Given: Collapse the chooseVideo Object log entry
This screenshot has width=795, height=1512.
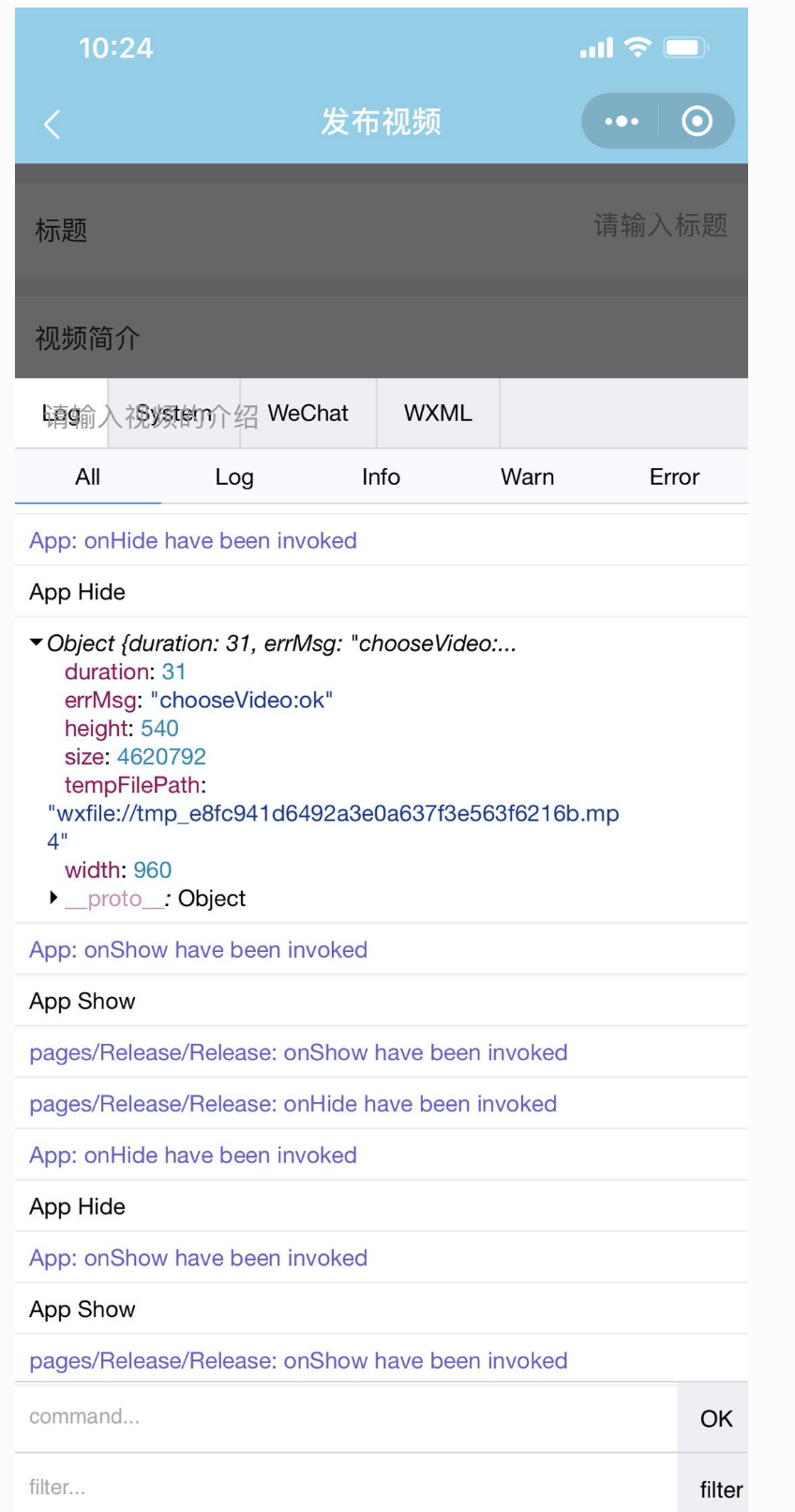Looking at the screenshot, I should point(37,643).
